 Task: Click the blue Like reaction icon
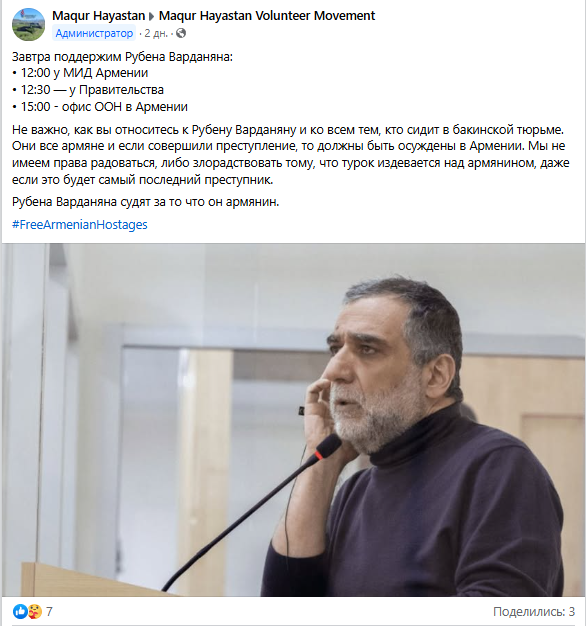point(20,611)
